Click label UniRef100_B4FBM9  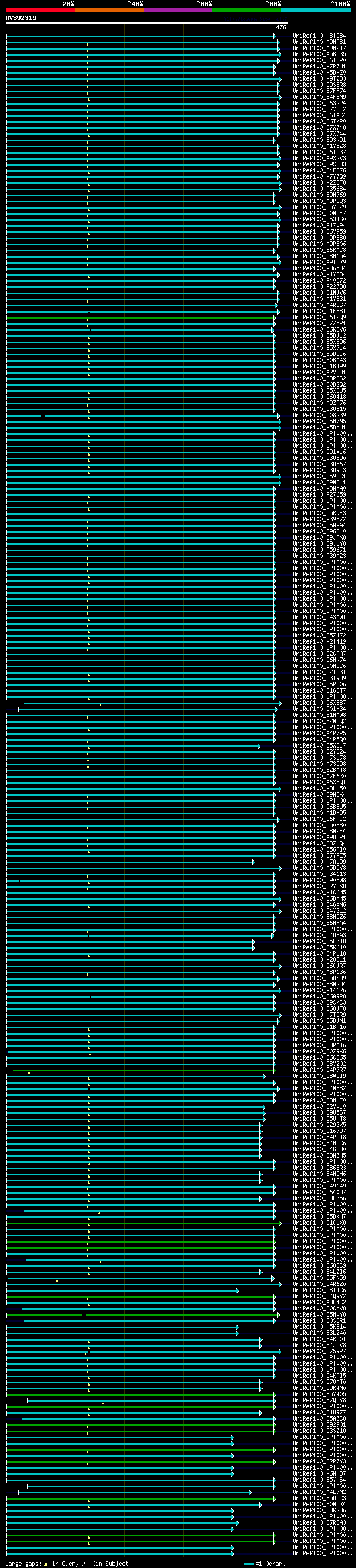pyautogui.click(x=319, y=97)
